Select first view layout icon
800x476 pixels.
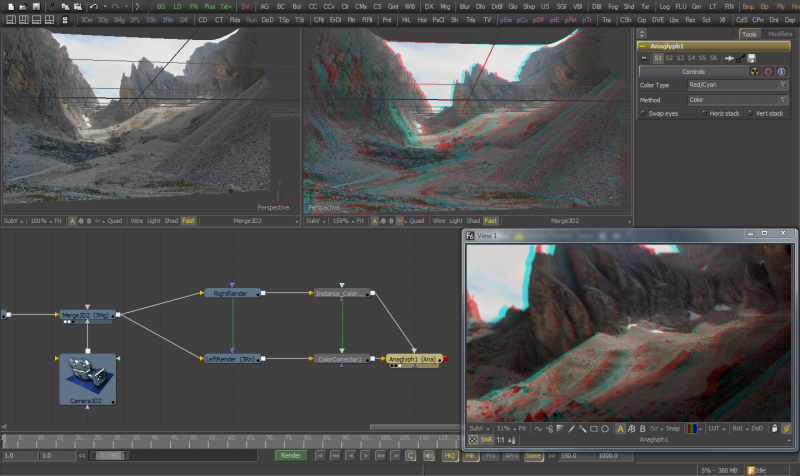11,20
